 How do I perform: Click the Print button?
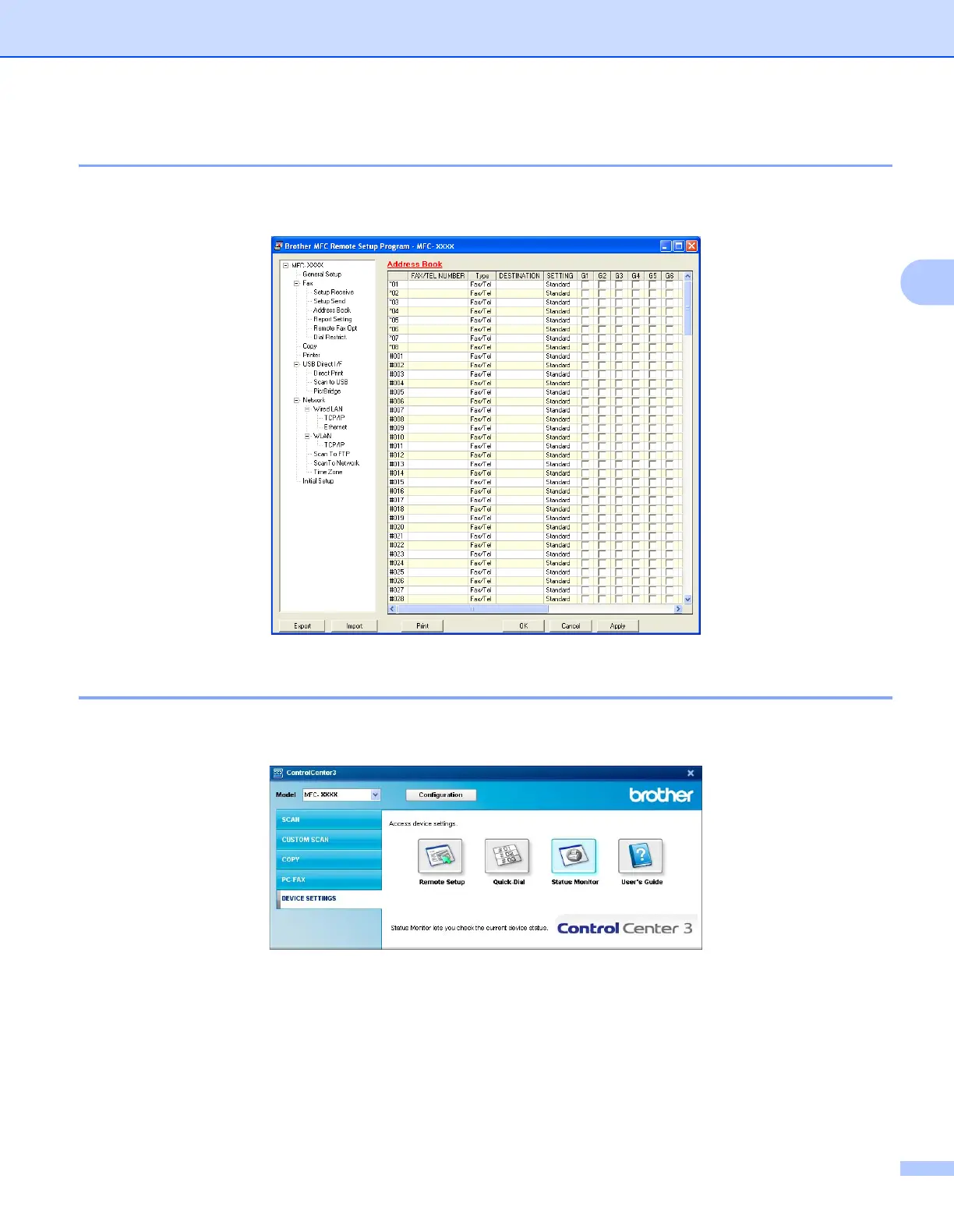(422, 625)
